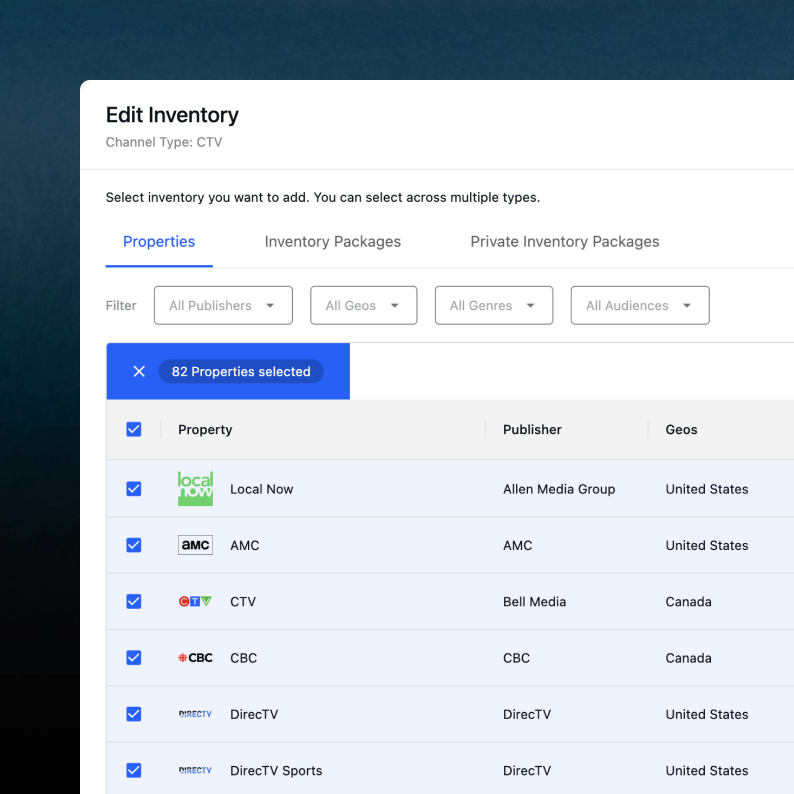Image resolution: width=794 pixels, height=794 pixels.
Task: Select the CBC property name
Action: tap(244, 658)
